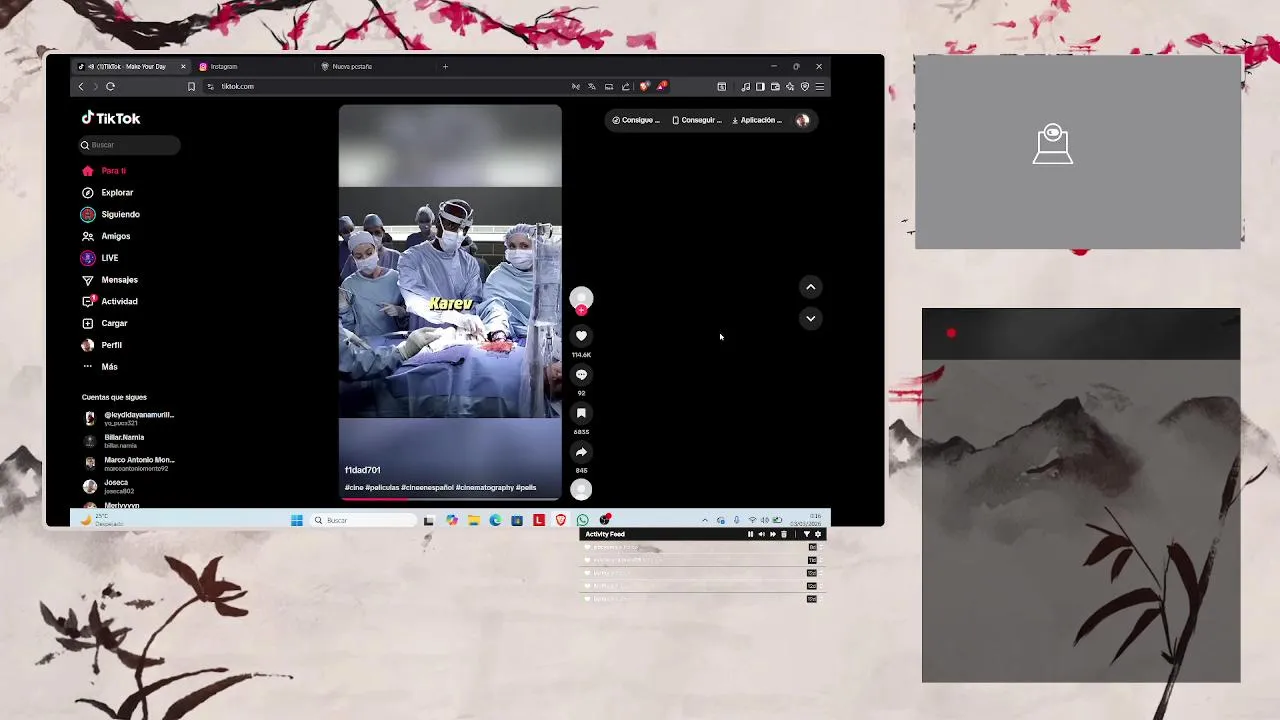Viewport: 1280px width, 720px height.
Task: Click the page share icon in address bar
Action: click(626, 87)
